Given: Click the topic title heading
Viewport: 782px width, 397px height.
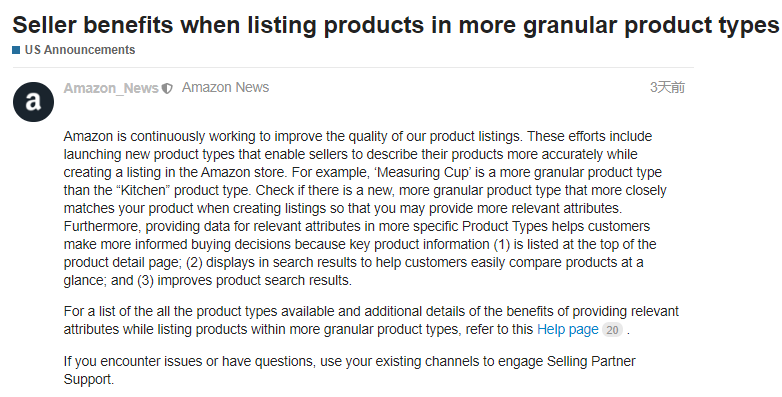Looking at the screenshot, I should pyautogui.click(x=395, y=24).
